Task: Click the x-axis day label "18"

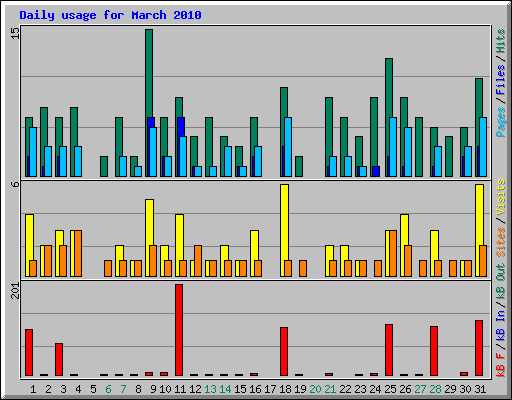Action: click(x=285, y=389)
